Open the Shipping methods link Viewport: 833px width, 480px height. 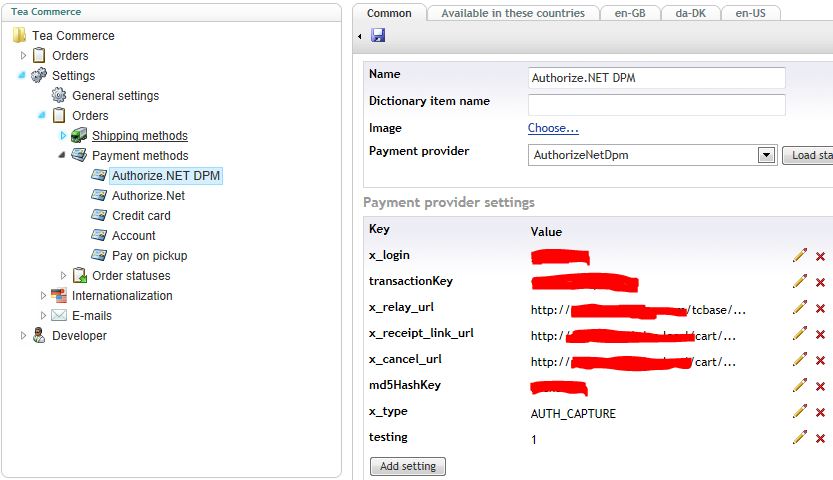coord(140,135)
